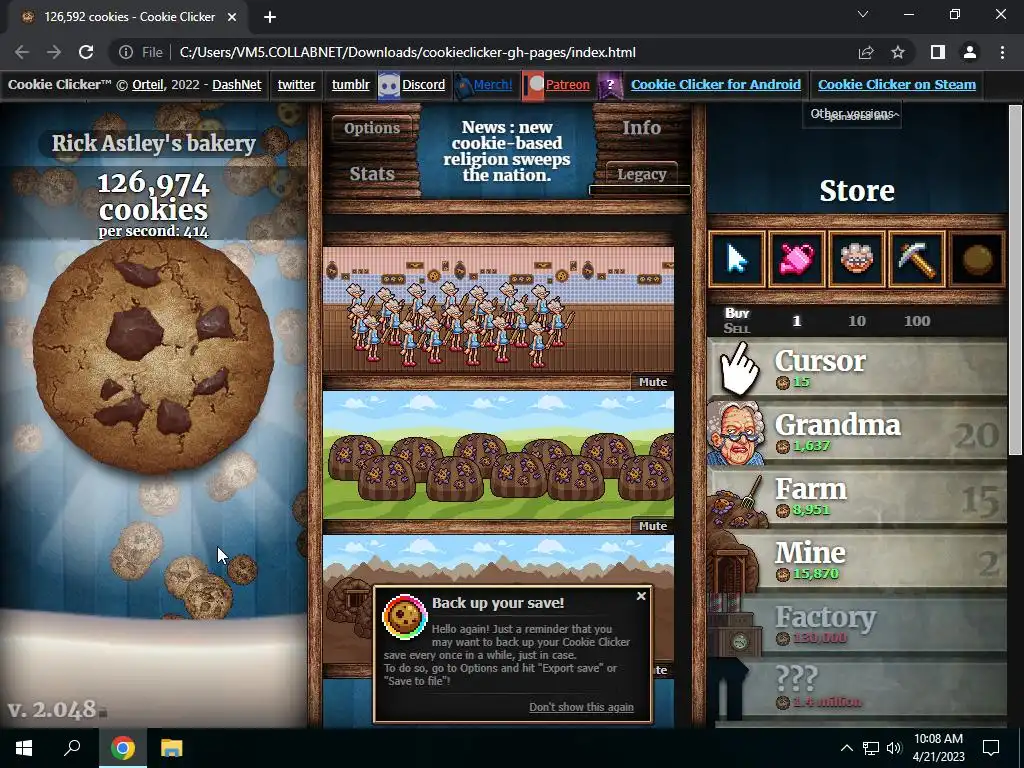Set purchase quantity to 10

(x=857, y=321)
